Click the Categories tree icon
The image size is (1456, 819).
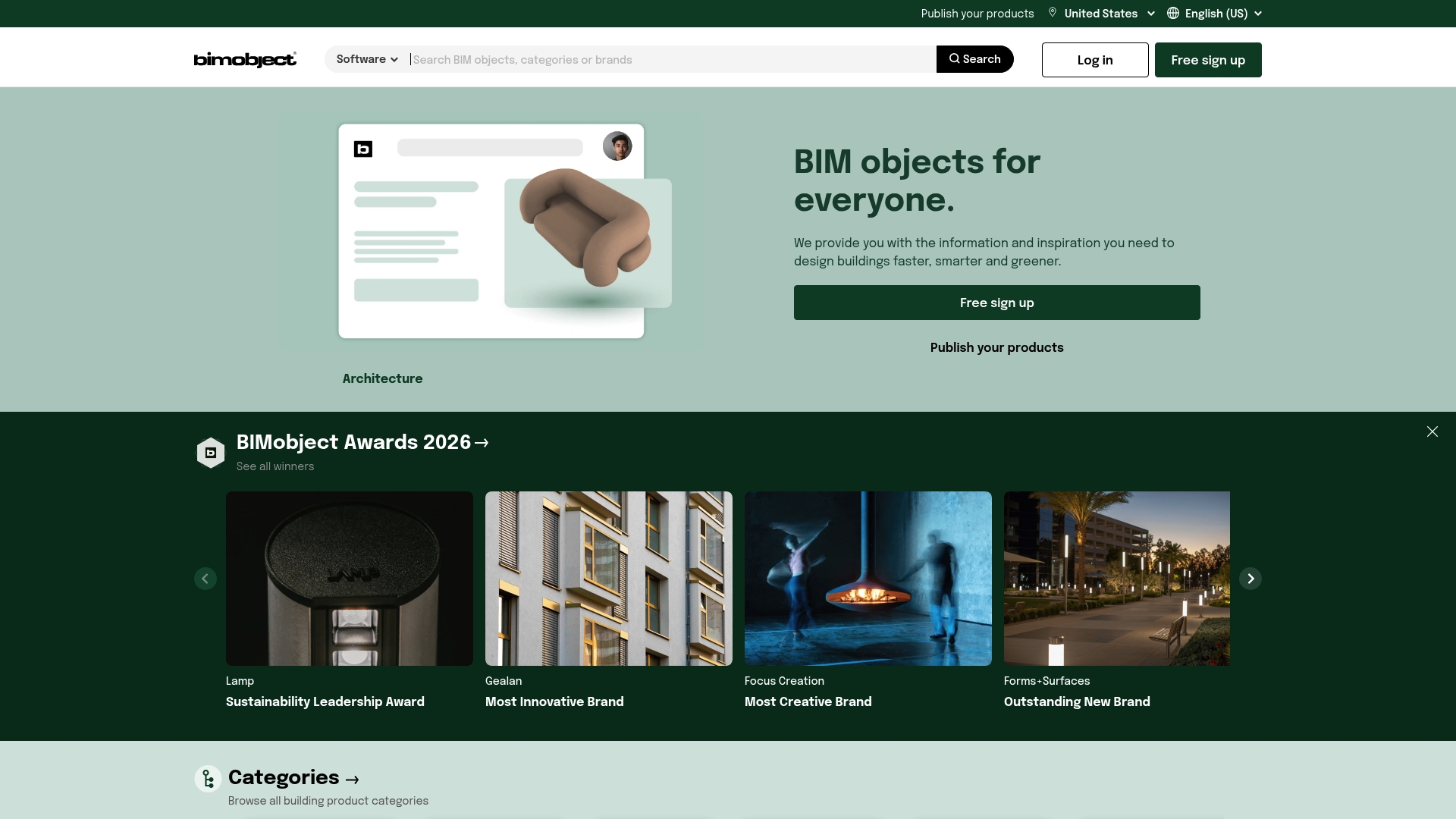tap(208, 779)
